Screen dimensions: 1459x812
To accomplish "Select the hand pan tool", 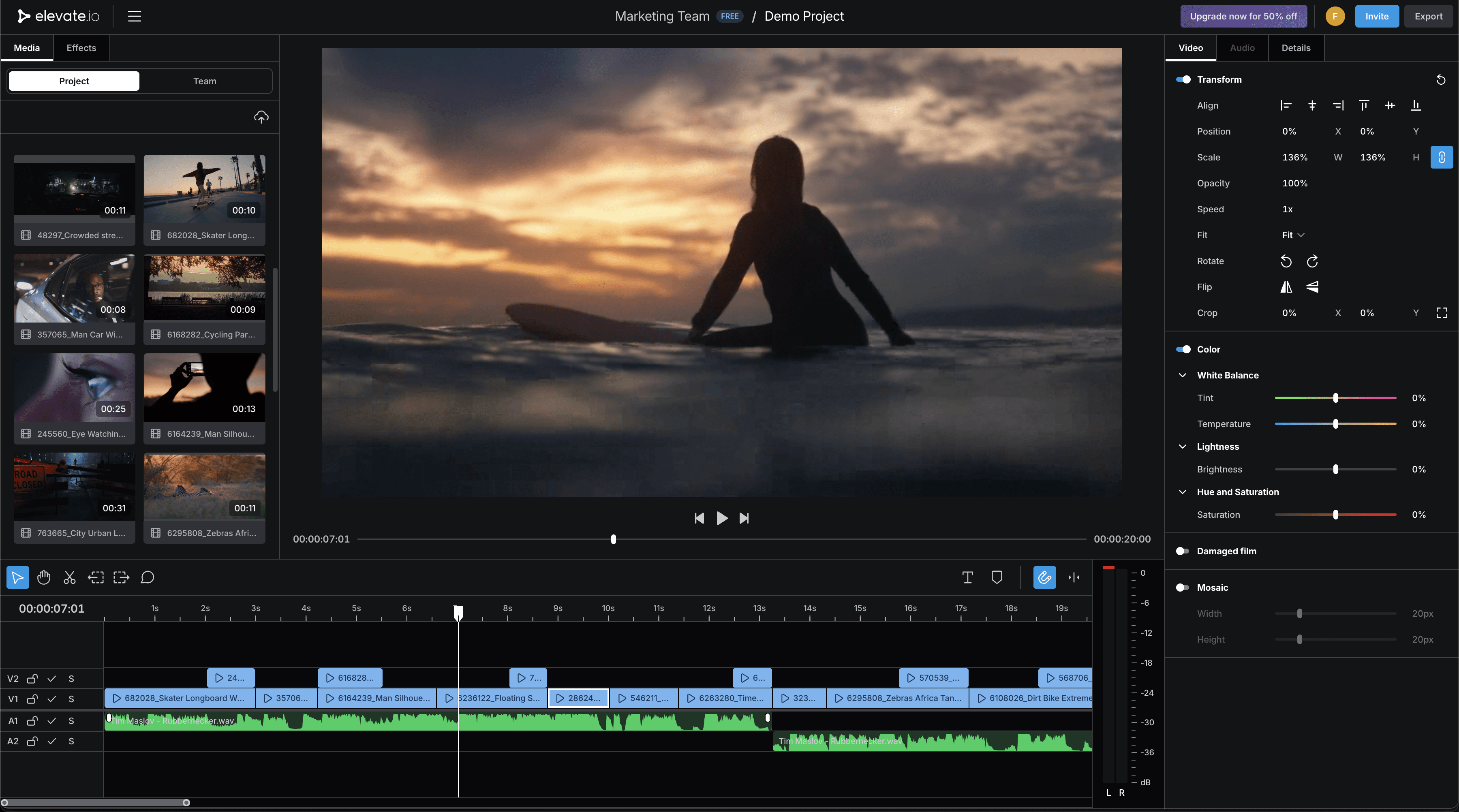I will (44, 577).
